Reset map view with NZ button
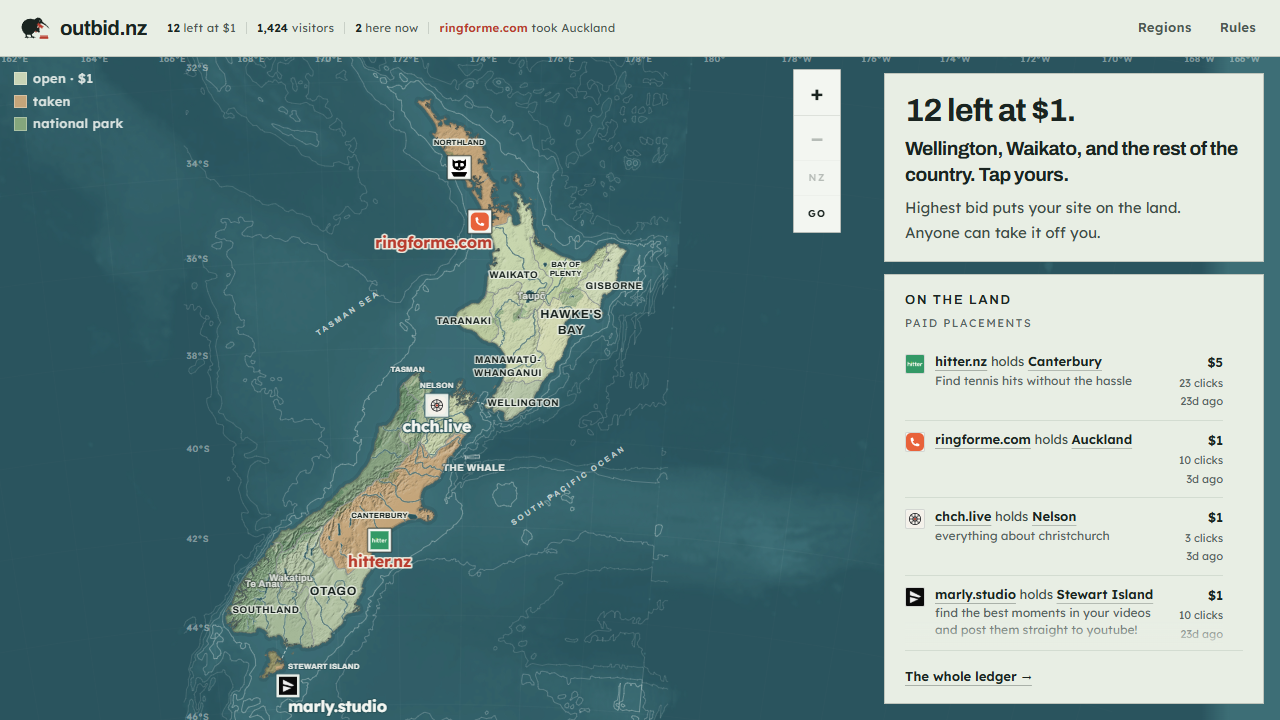Screen dimensions: 1280x720 coord(817,178)
